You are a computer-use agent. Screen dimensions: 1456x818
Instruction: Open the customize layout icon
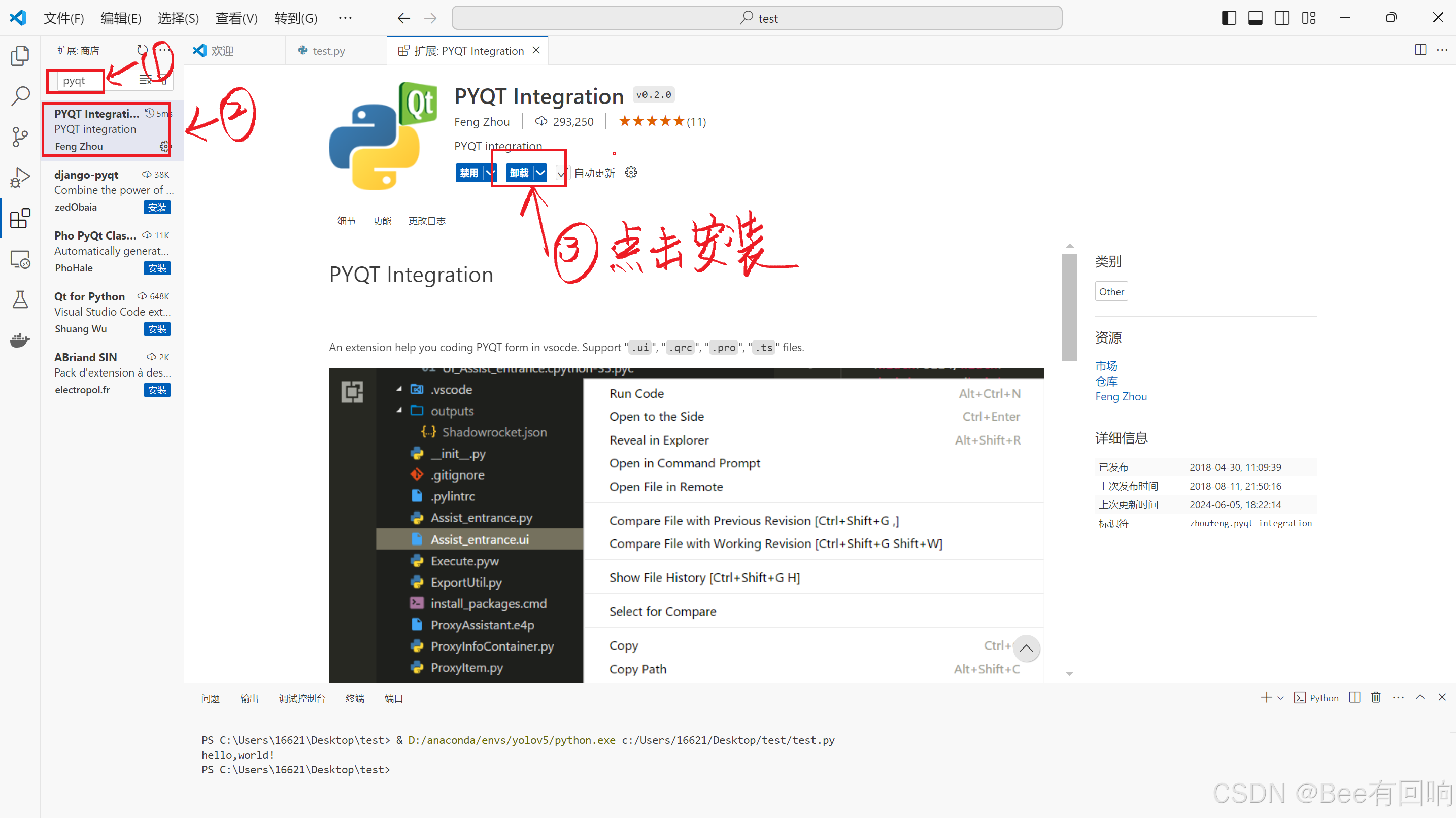pos(1308,18)
